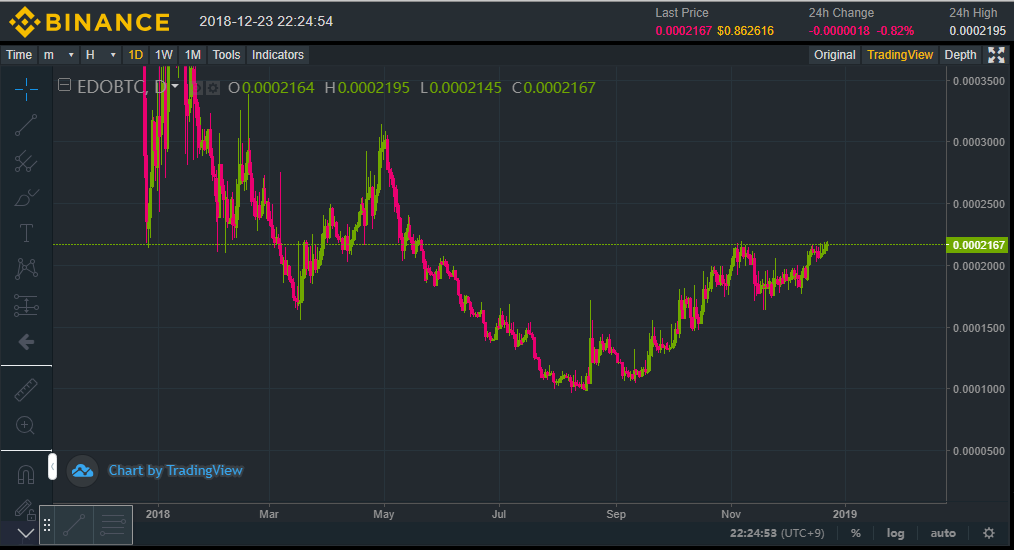Viewport: 1014px width, 550px height.
Task: Open the hours 'H' interval dropdown
Action: tap(101, 55)
